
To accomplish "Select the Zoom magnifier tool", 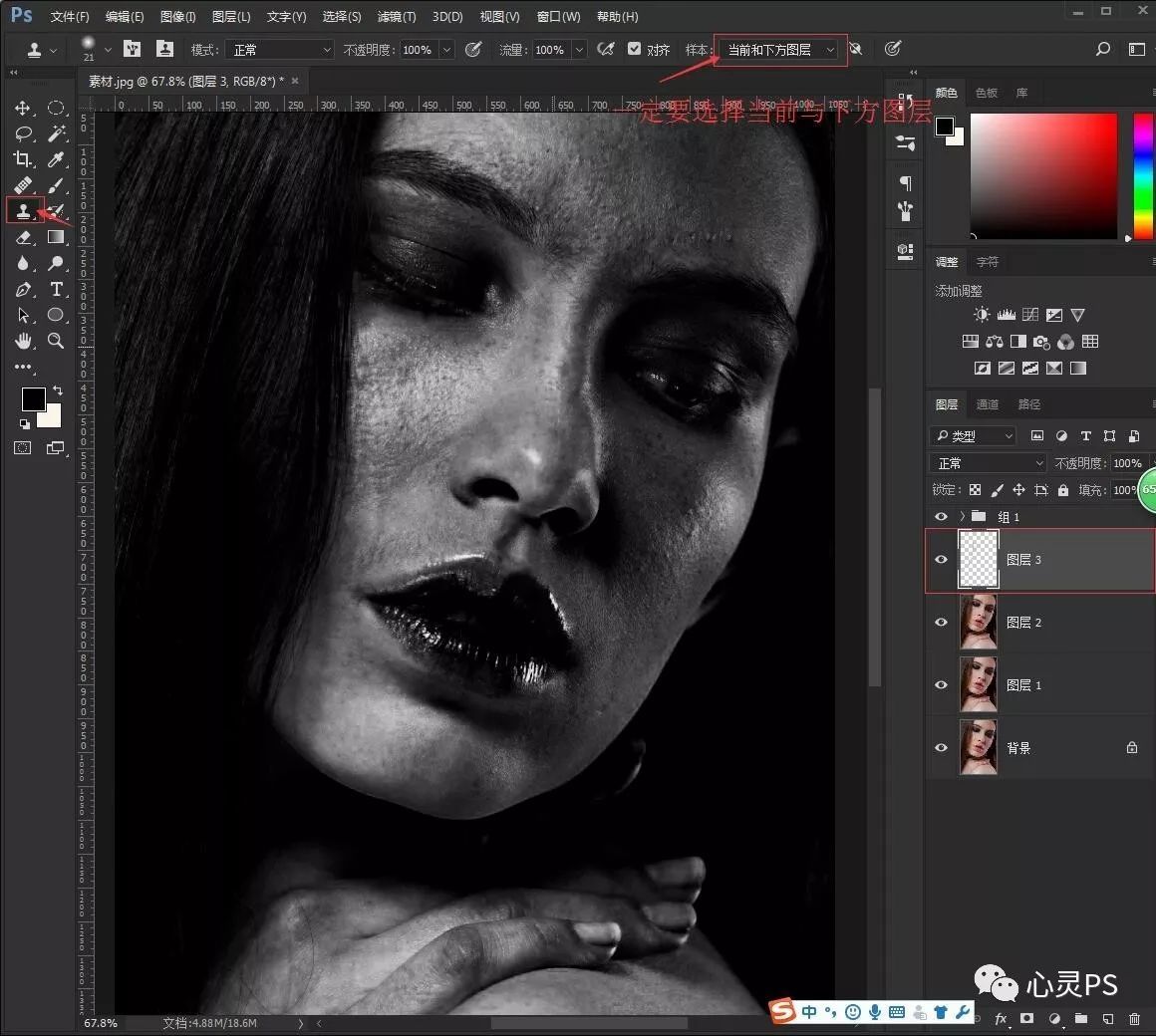I will pyautogui.click(x=55, y=341).
